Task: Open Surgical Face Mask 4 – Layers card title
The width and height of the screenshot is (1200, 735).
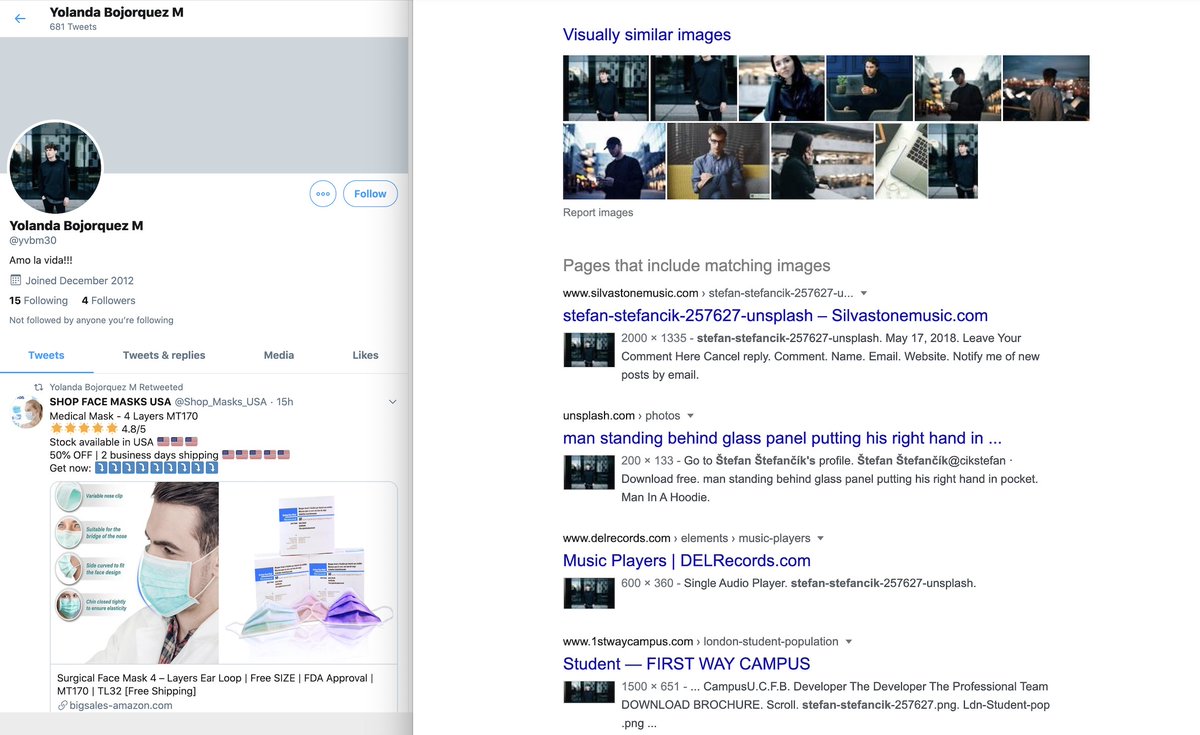Action: pyautogui.click(x=215, y=684)
